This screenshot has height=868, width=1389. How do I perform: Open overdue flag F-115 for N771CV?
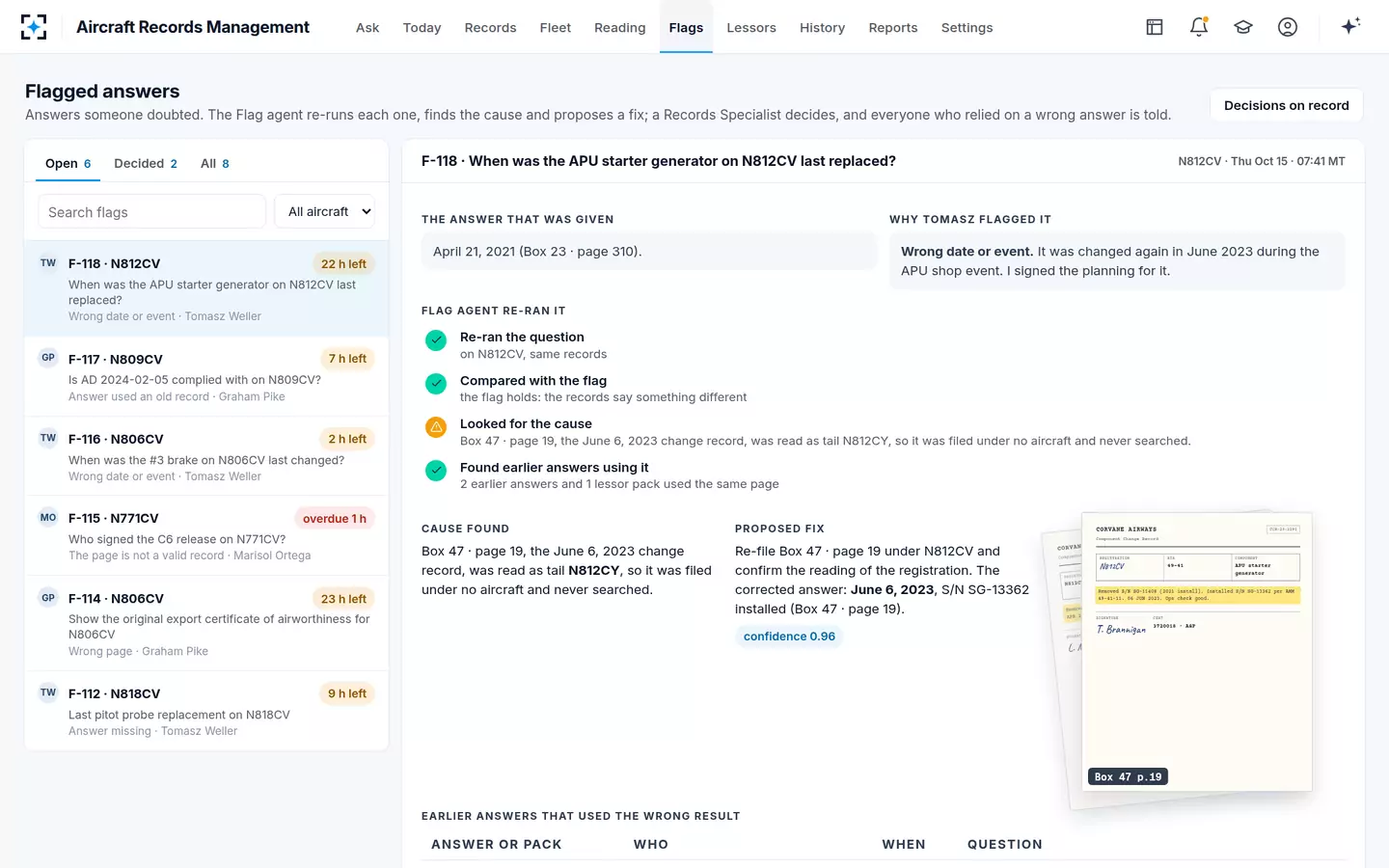206,536
